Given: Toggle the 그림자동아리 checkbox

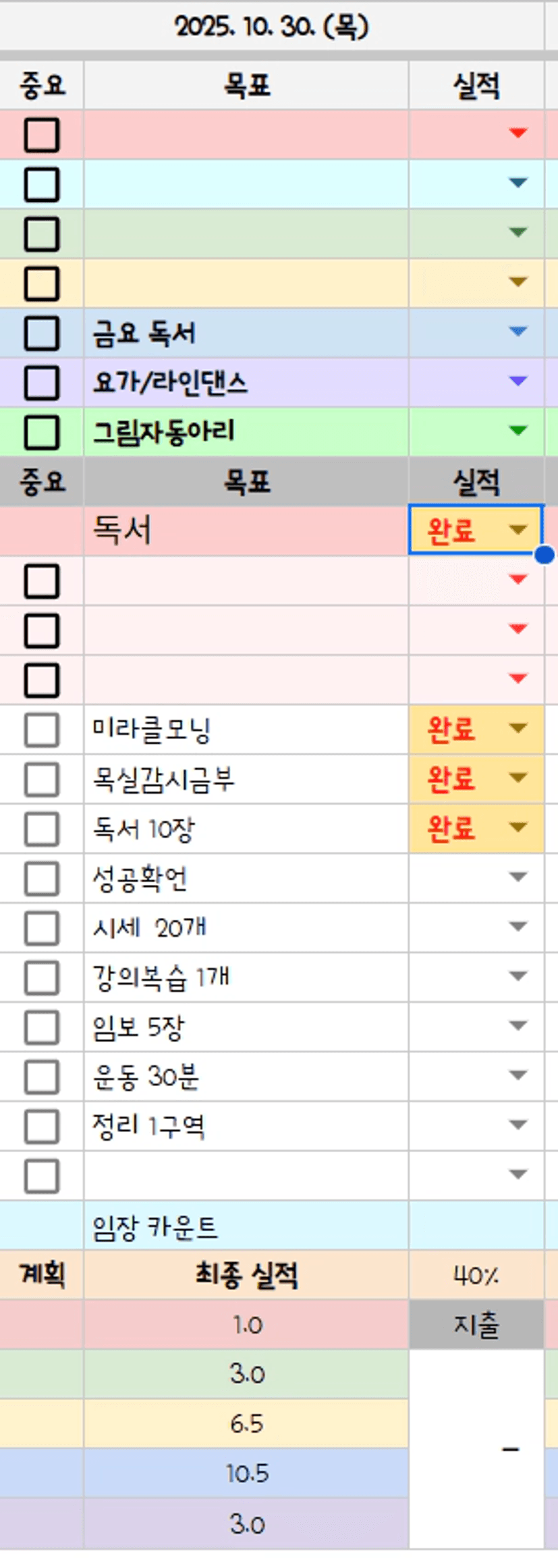Looking at the screenshot, I should click(42, 432).
